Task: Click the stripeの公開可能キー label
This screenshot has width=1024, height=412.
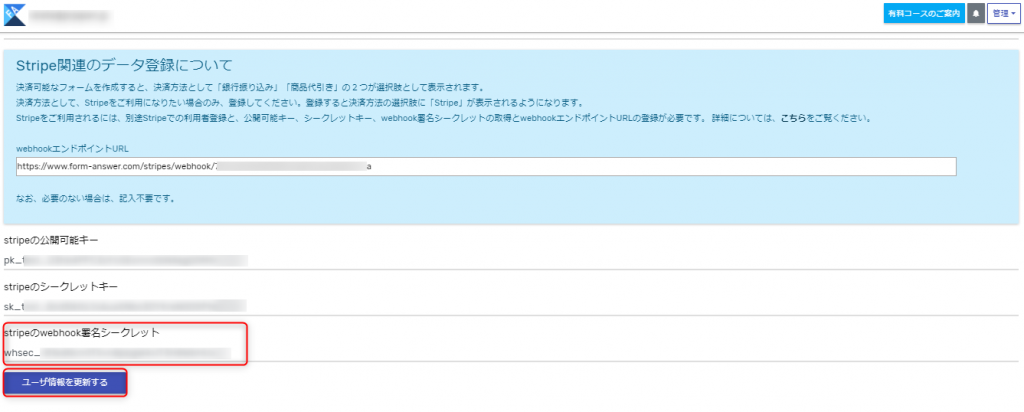Action: [51, 241]
